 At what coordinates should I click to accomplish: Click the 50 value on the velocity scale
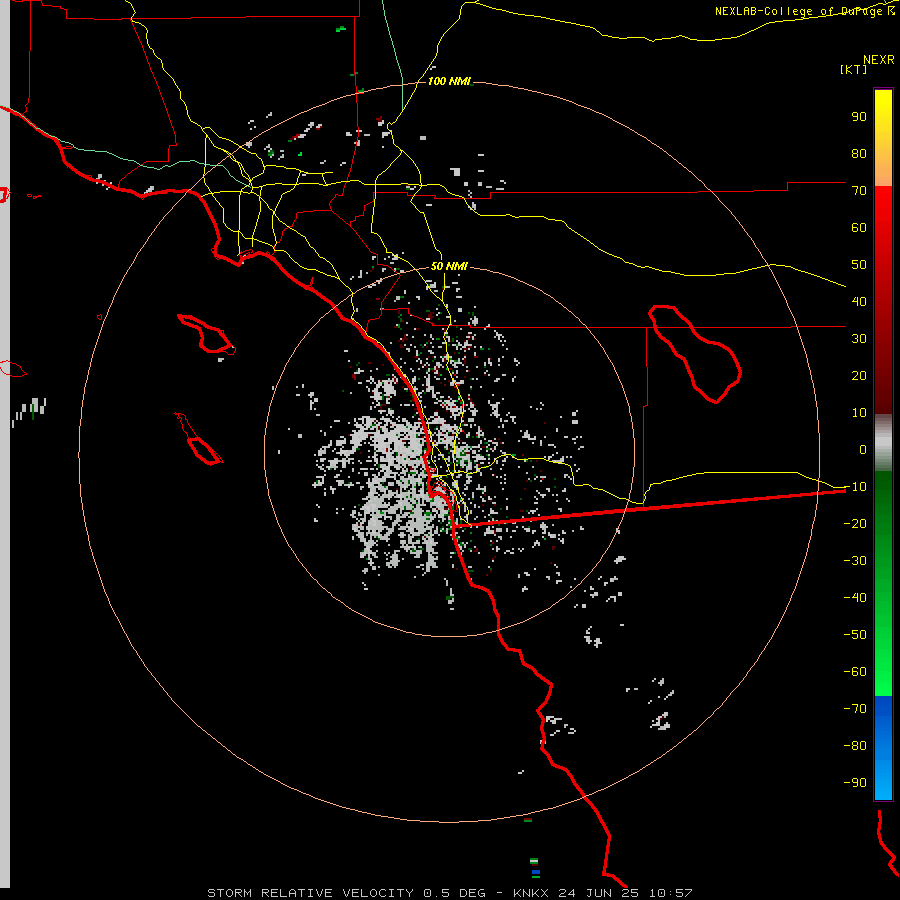point(859,265)
